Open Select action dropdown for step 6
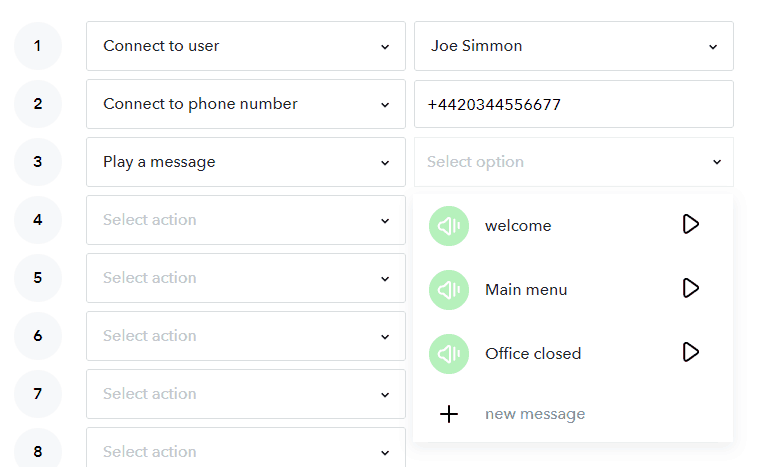Screen dimensions: 775x467 click(x=246, y=336)
